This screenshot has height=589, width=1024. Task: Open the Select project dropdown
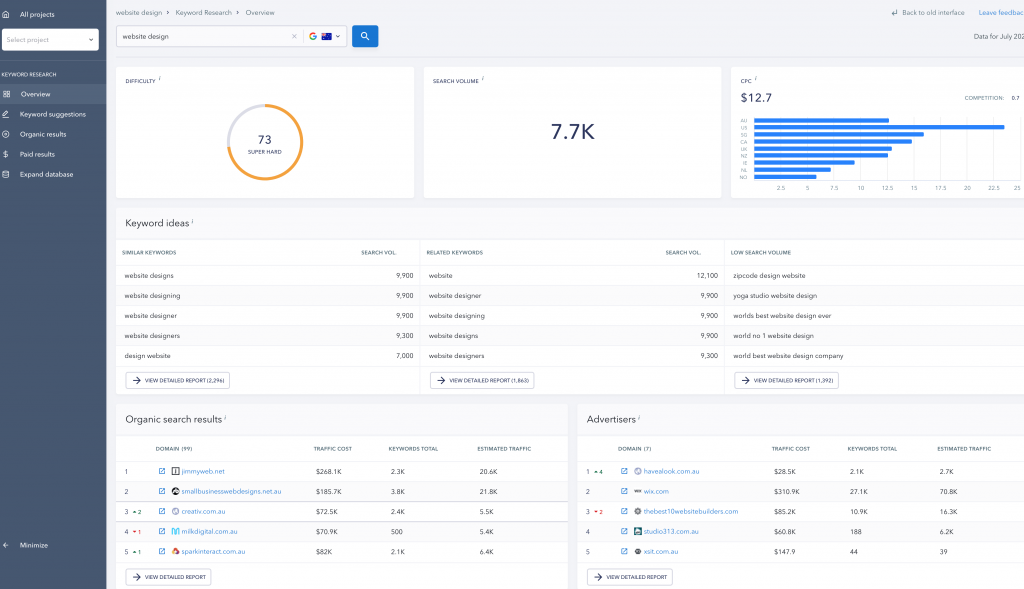coord(50,40)
